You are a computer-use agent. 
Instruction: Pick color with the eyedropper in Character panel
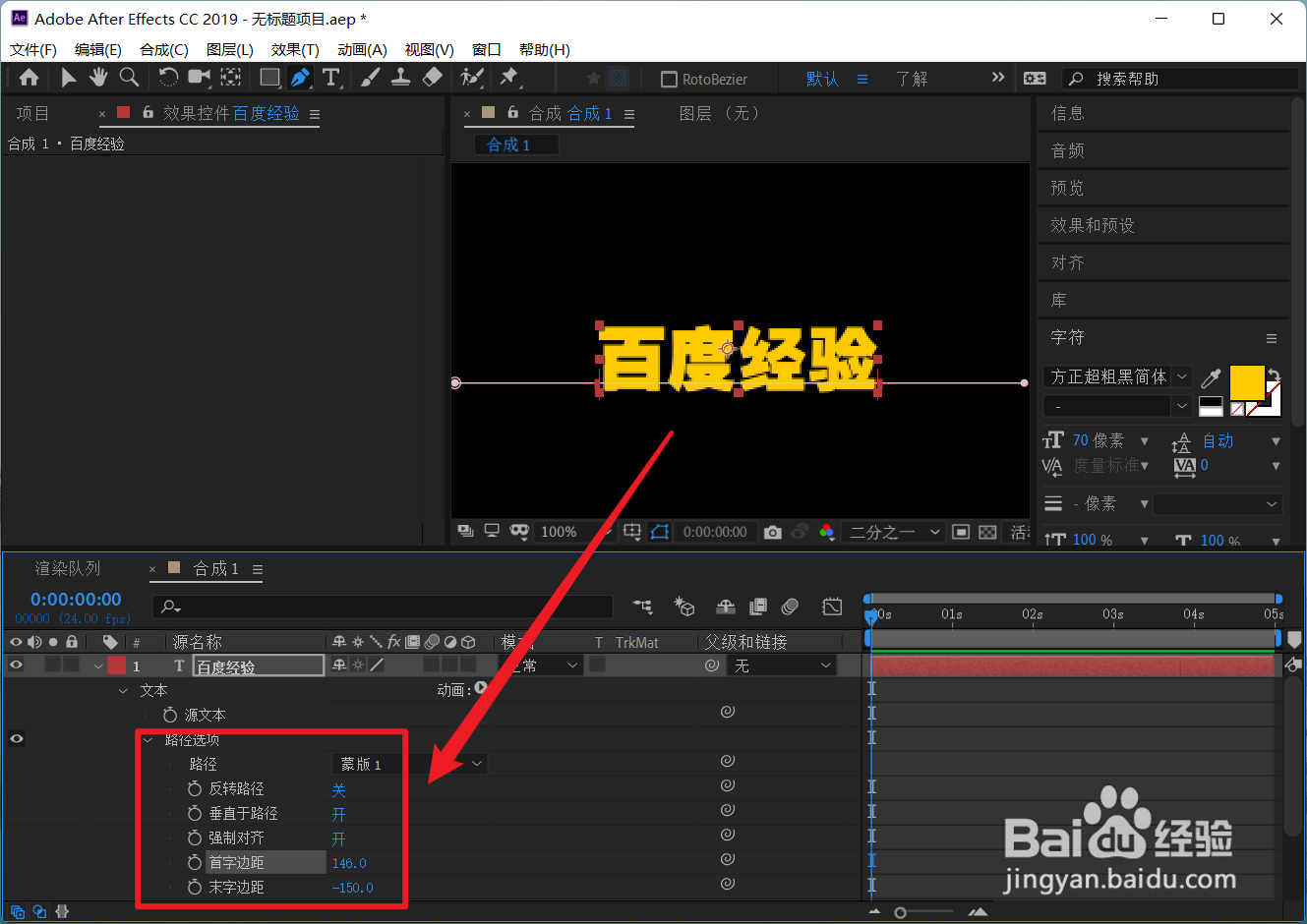coord(1212,377)
